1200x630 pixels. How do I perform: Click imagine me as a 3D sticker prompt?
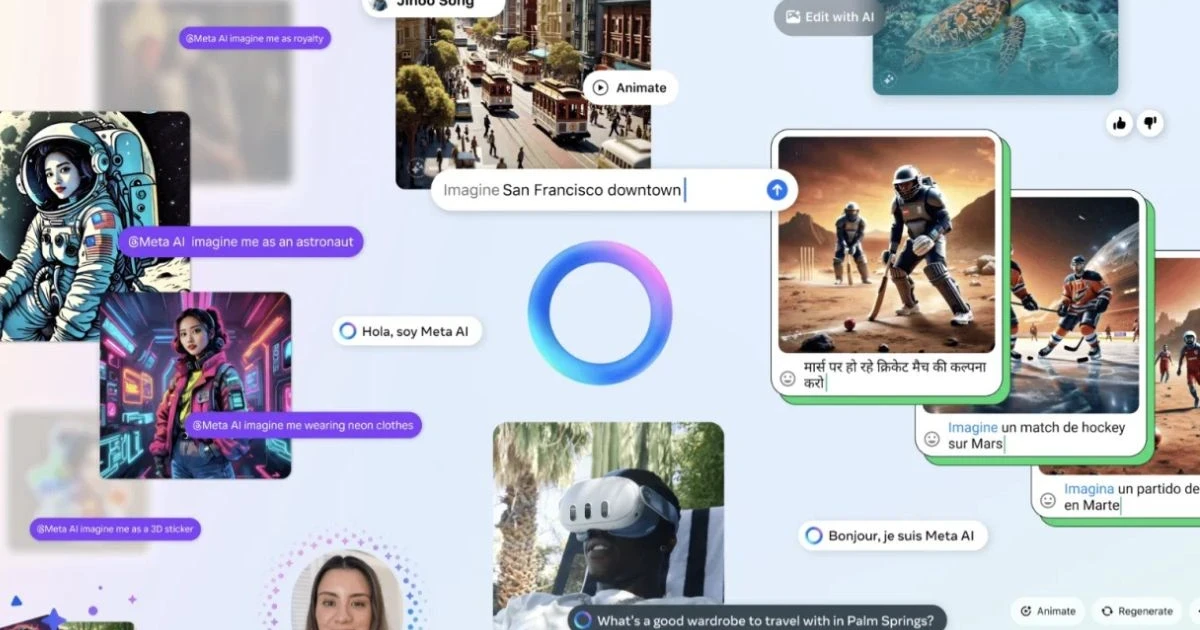(x=115, y=529)
